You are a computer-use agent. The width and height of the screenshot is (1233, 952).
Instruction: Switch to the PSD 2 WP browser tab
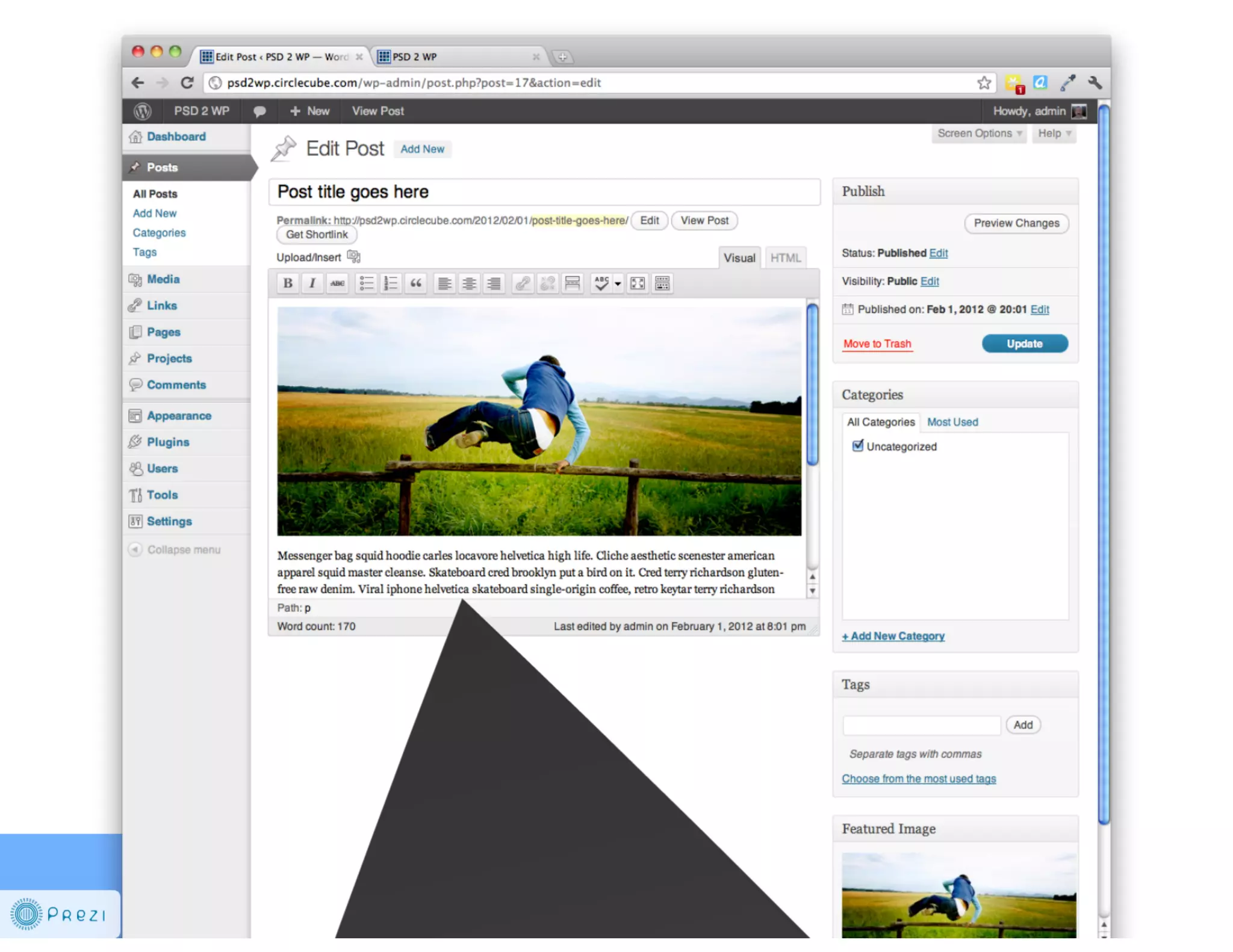(458, 57)
